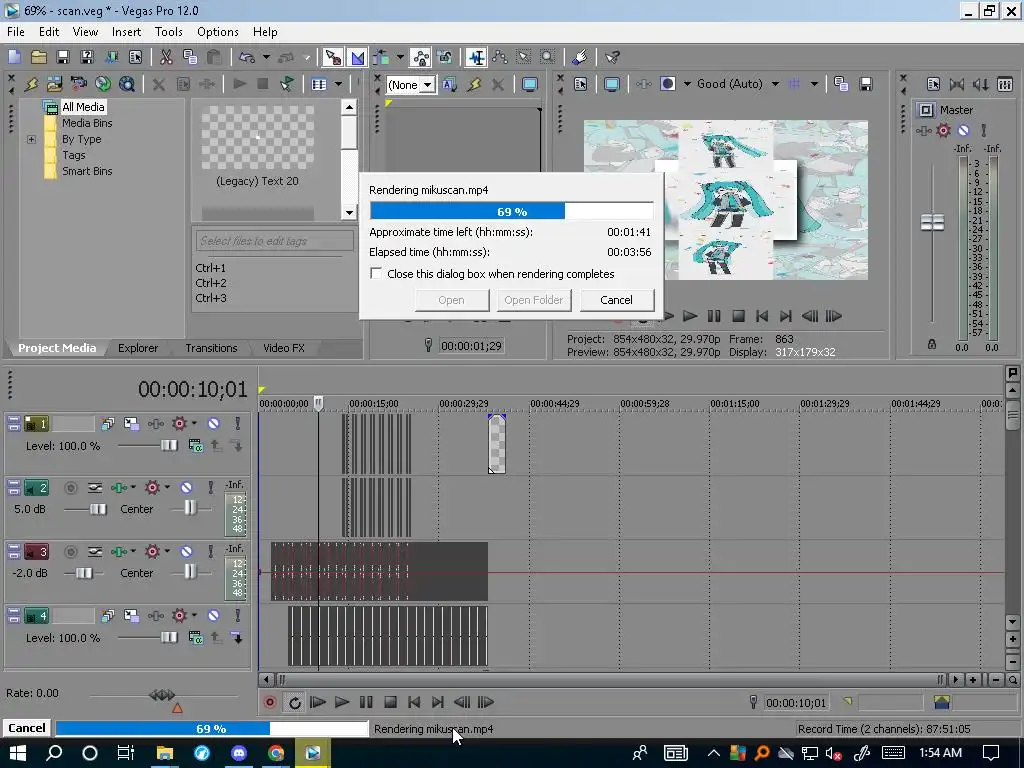Open the Project Media Views dropdown arrow
The height and width of the screenshot is (768, 1024).
[x=338, y=84]
